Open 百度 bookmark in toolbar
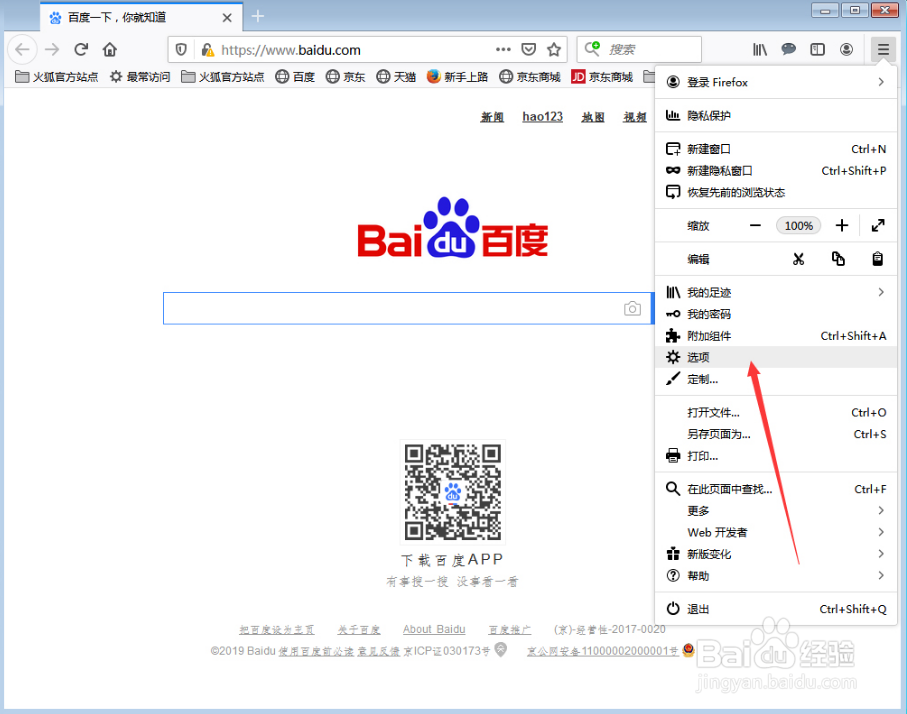The width and height of the screenshot is (907, 714). (295, 77)
